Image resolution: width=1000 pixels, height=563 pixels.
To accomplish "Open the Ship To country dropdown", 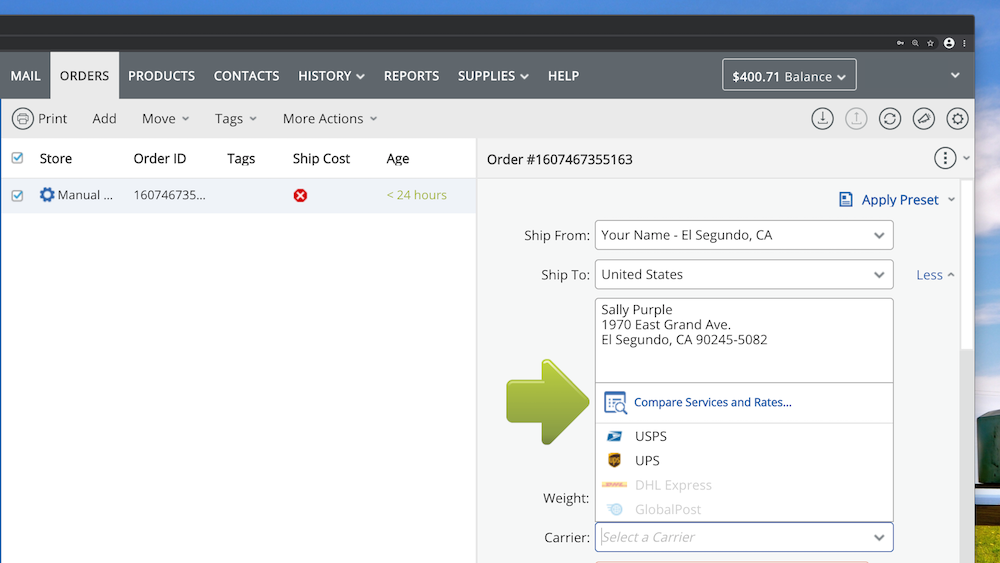I will click(x=878, y=274).
